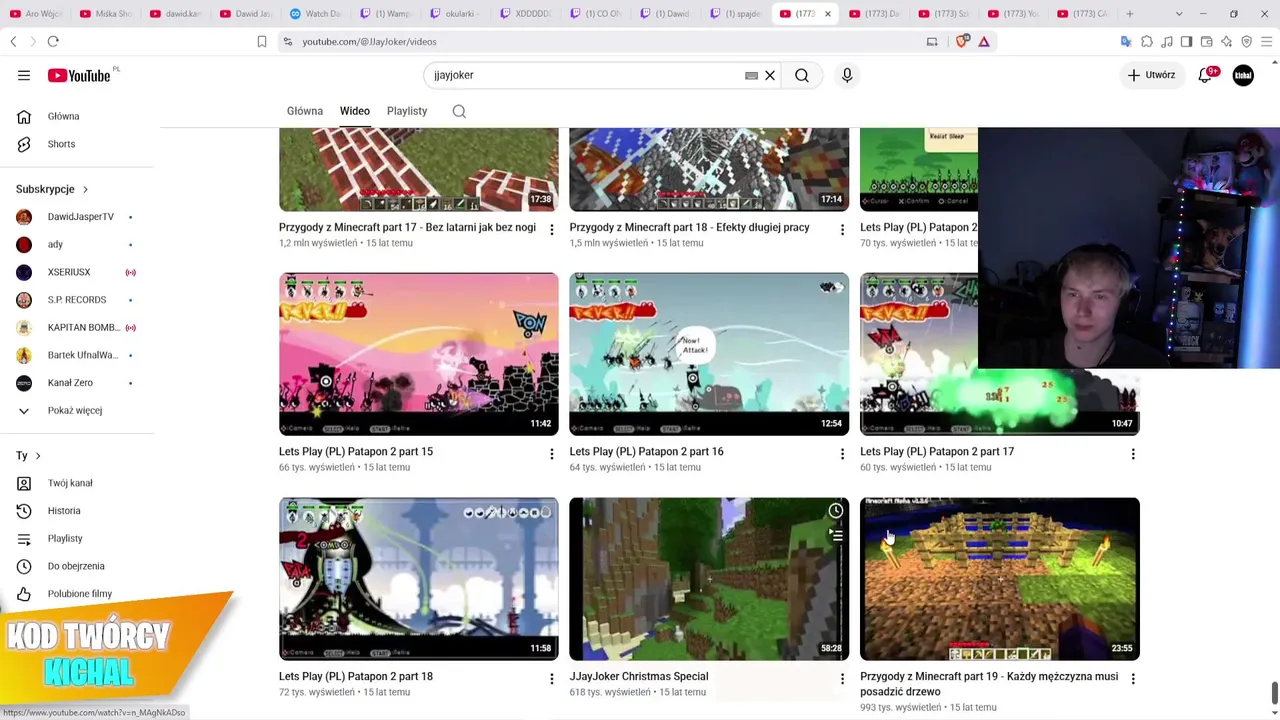Open the account avatar menu

pos(1243,75)
